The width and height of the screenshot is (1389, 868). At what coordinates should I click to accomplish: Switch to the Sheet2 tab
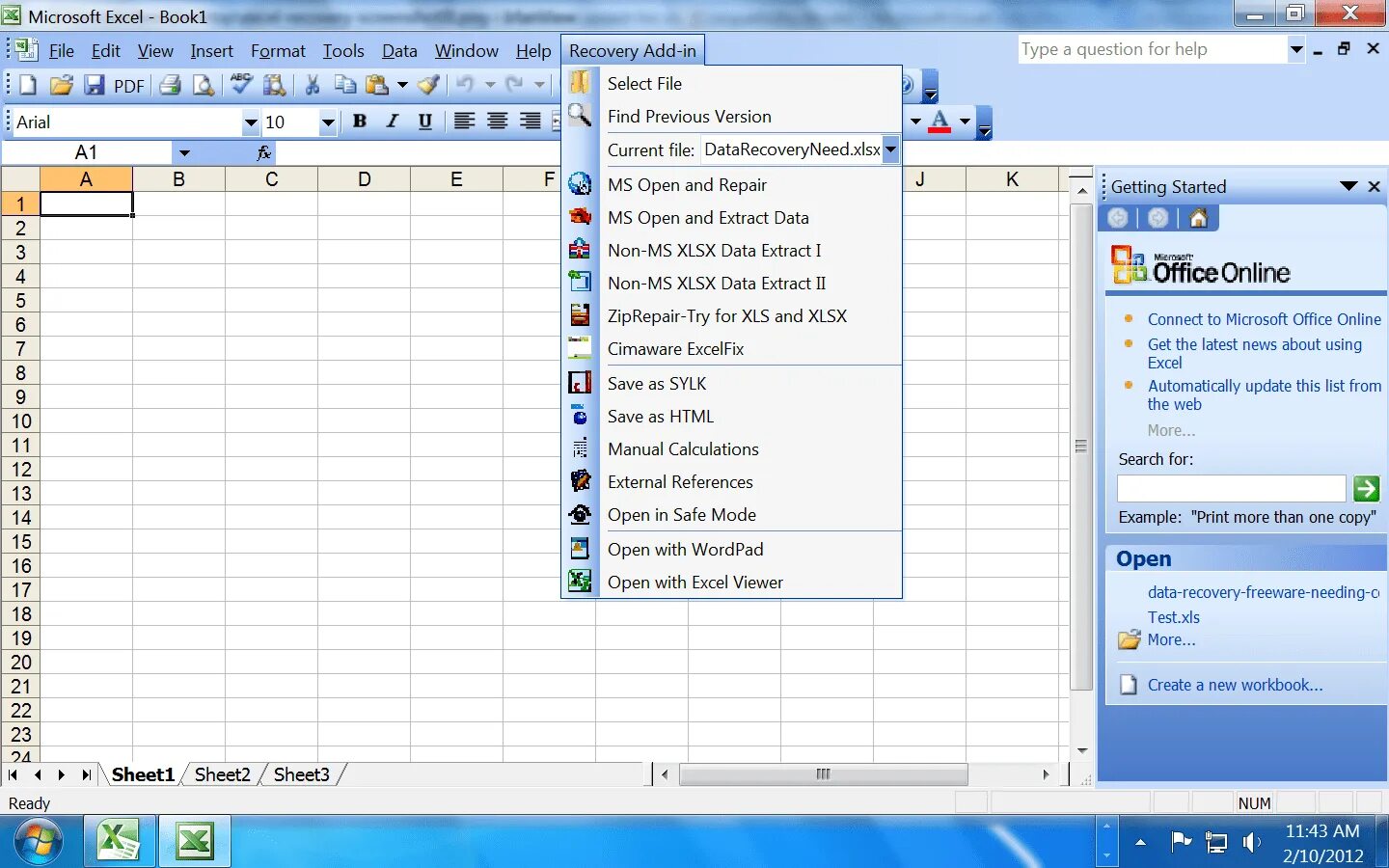[222, 774]
